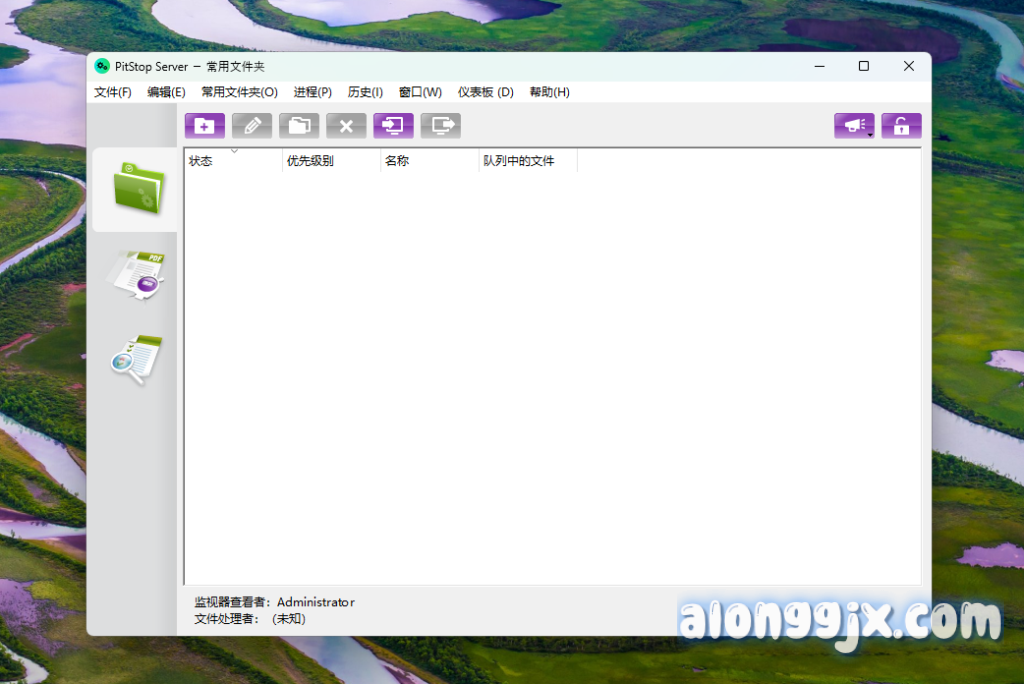Open the 进程(P) menu
Screen dimensions: 1024x684
[312, 92]
